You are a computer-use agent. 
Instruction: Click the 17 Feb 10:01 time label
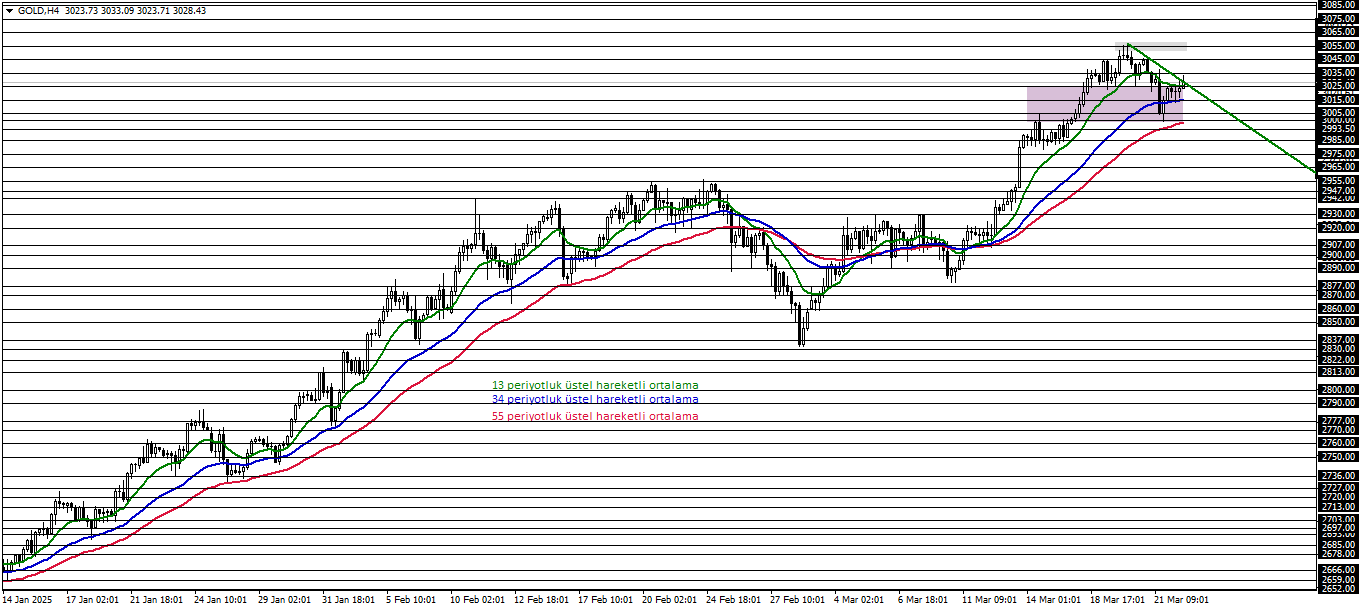(604, 600)
